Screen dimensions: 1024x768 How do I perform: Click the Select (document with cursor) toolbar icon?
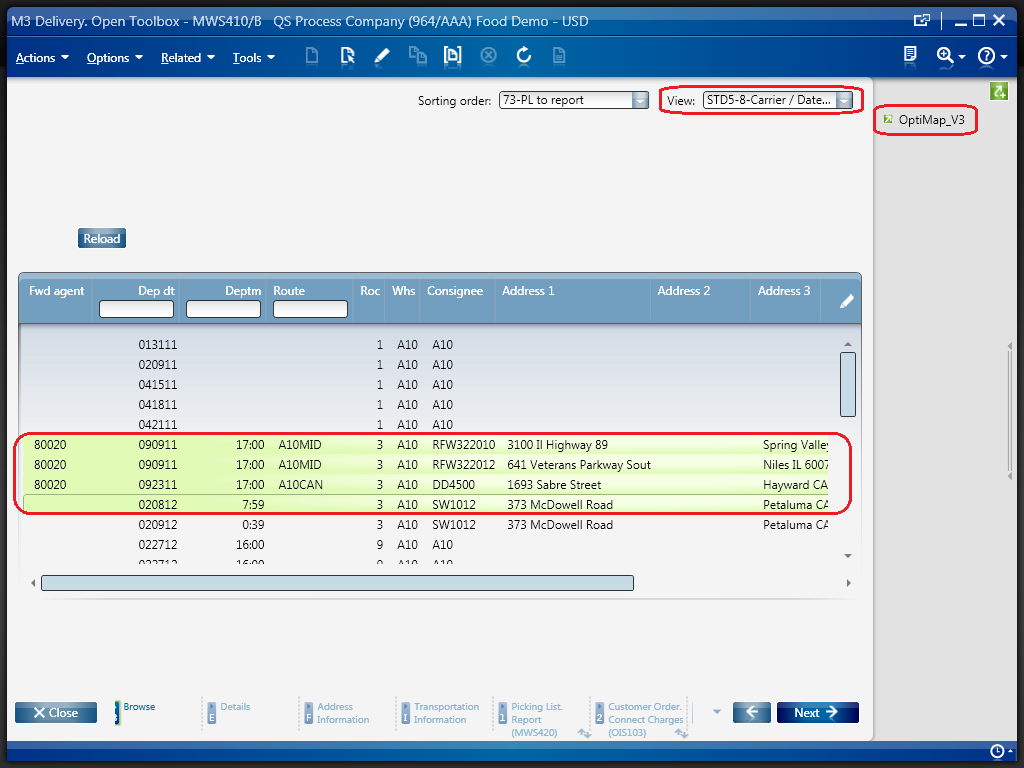point(347,56)
